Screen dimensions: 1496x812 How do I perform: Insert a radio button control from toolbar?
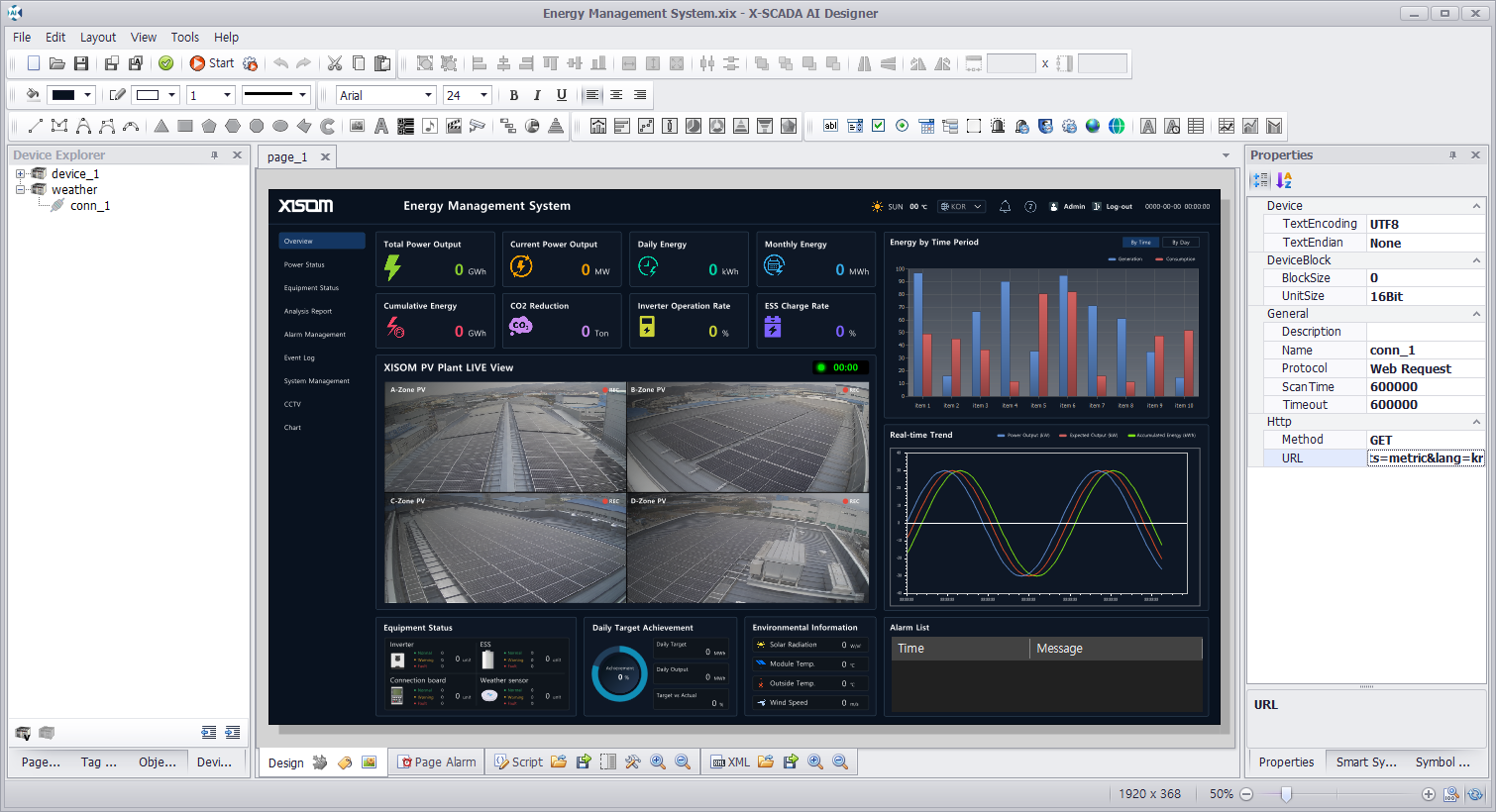(902, 126)
